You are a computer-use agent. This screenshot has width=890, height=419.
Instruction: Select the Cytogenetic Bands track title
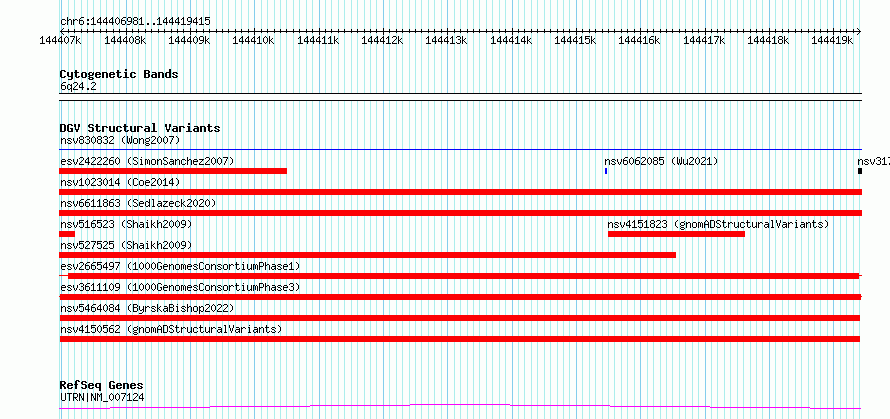click(x=119, y=74)
